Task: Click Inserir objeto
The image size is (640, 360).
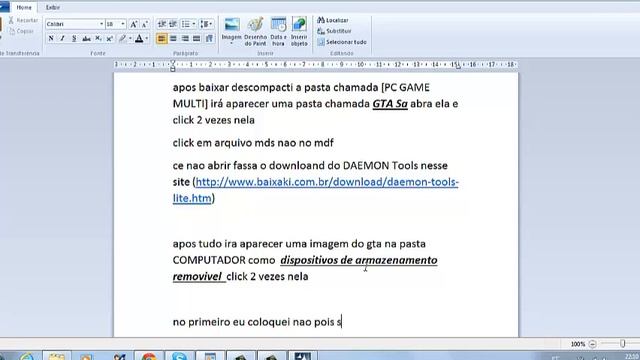Action: 299,31
